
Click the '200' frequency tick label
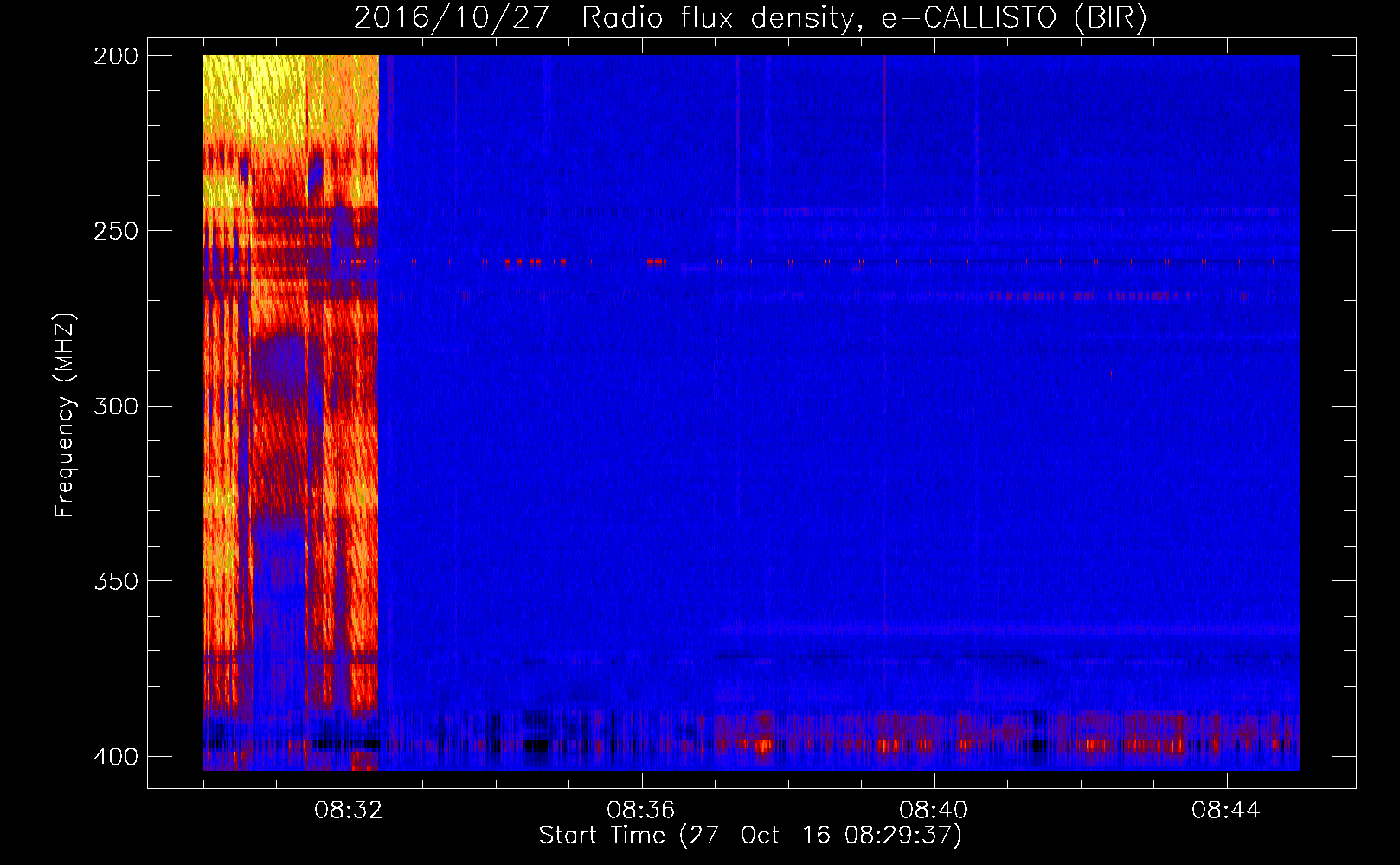(x=116, y=56)
